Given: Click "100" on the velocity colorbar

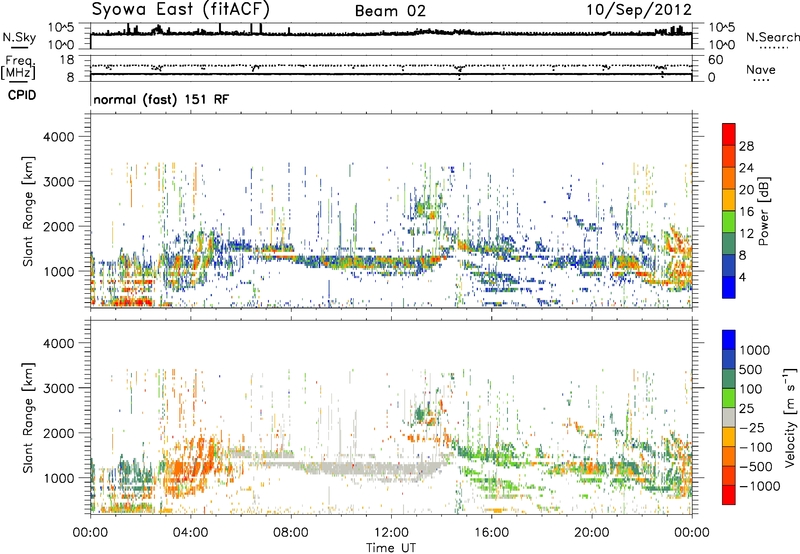Looking at the screenshot, I should coord(751,389).
